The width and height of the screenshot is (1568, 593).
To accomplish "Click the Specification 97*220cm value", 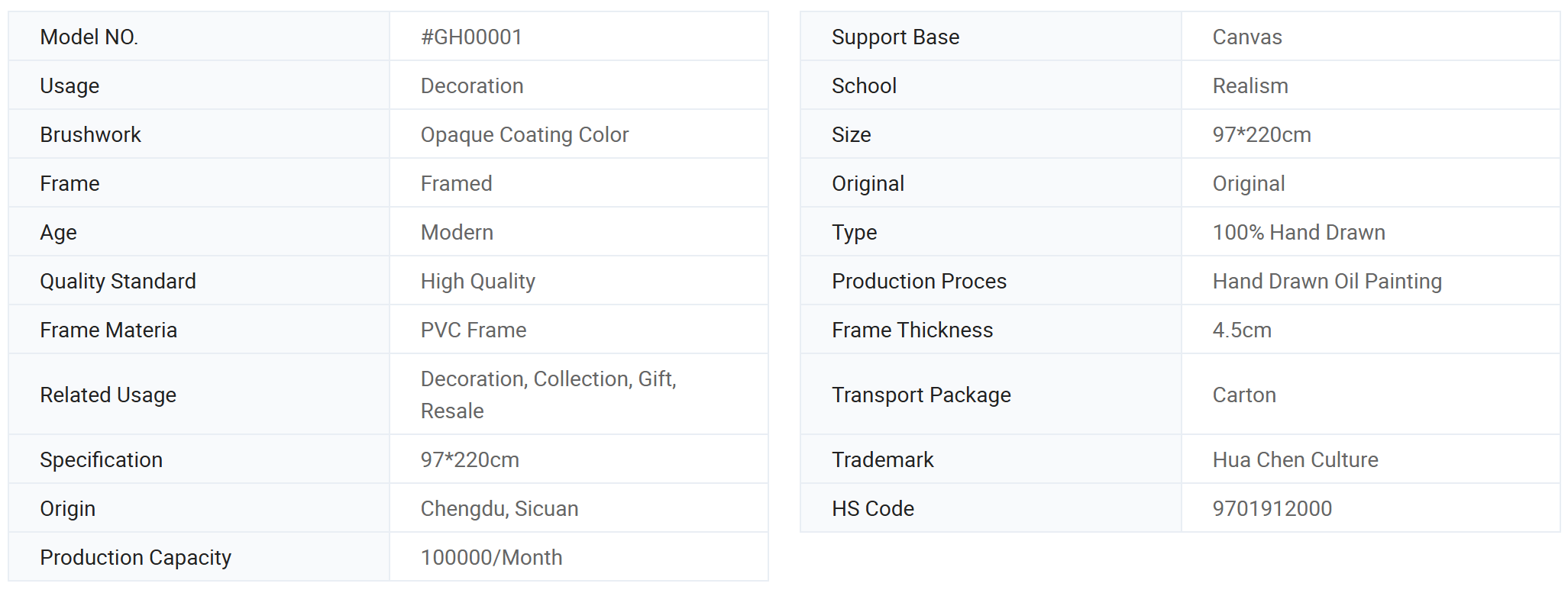I will (470, 459).
